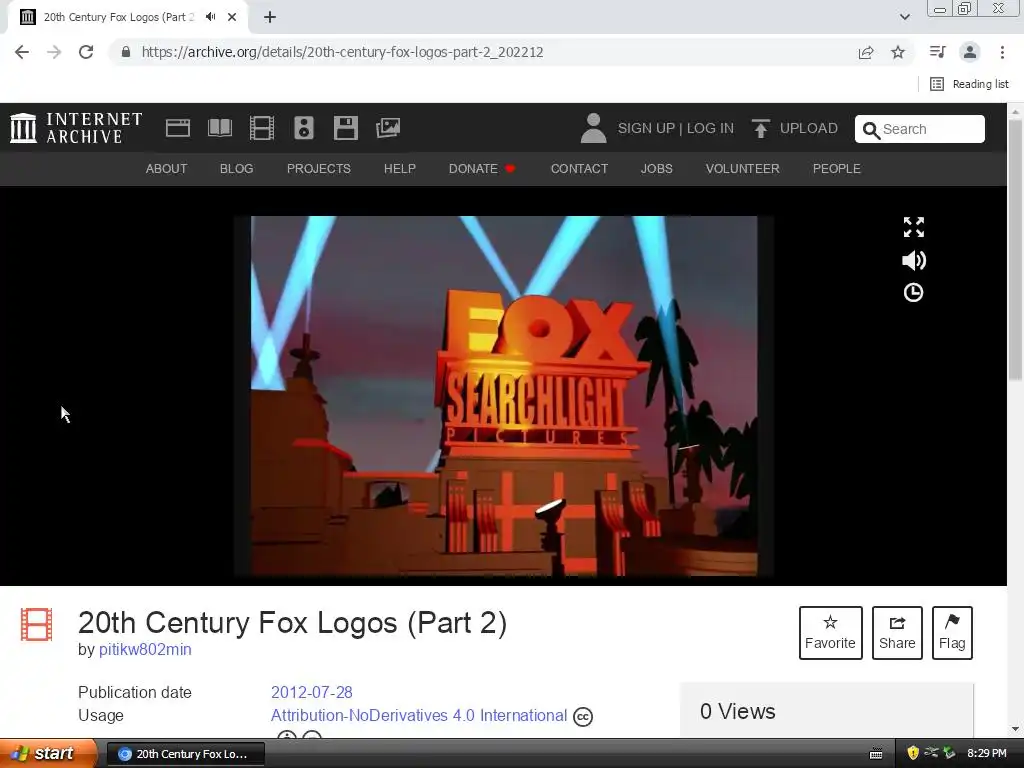Viewport: 1024px width, 768px height.
Task: Open the Web archive icon
Action: point(178,128)
